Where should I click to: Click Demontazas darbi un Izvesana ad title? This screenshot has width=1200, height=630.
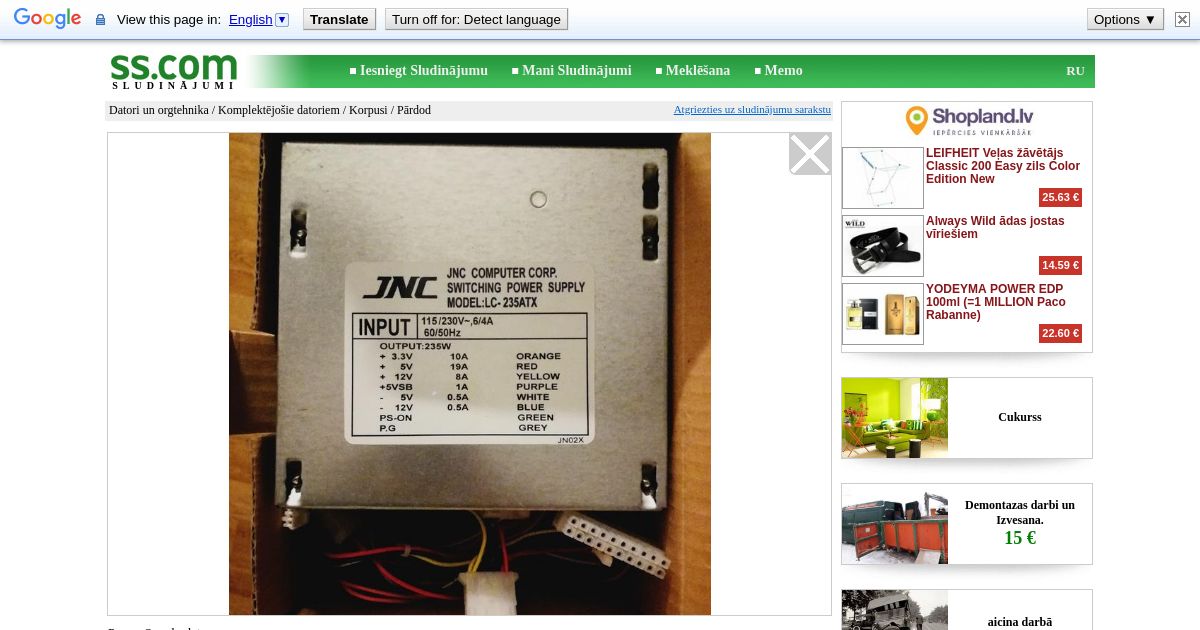pos(1020,512)
